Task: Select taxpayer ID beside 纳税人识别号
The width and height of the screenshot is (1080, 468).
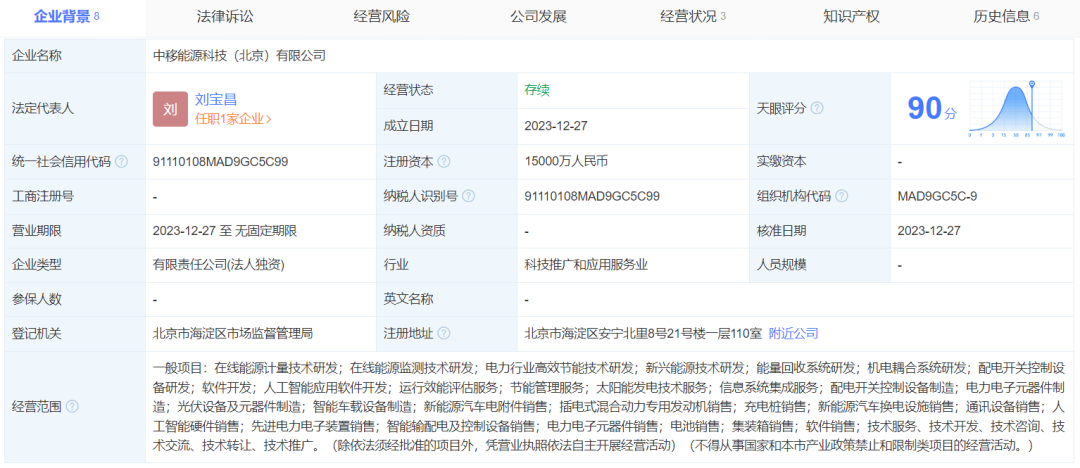Action: (x=592, y=196)
